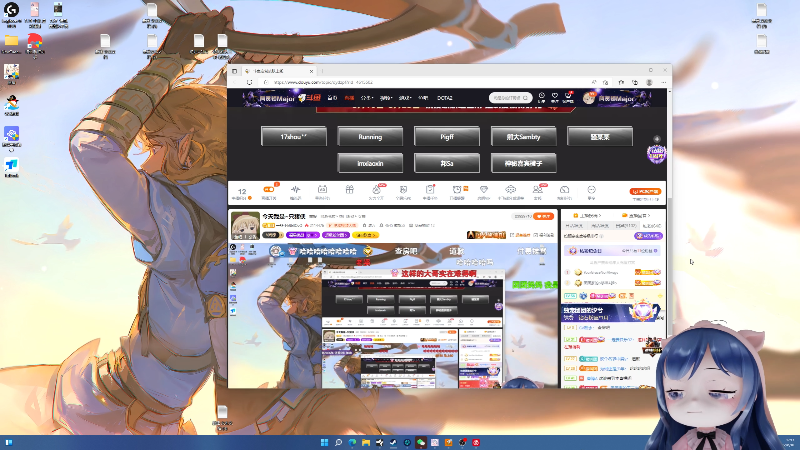Click the number 12 item in activity bar
The width and height of the screenshot is (800, 450).
coord(242,192)
